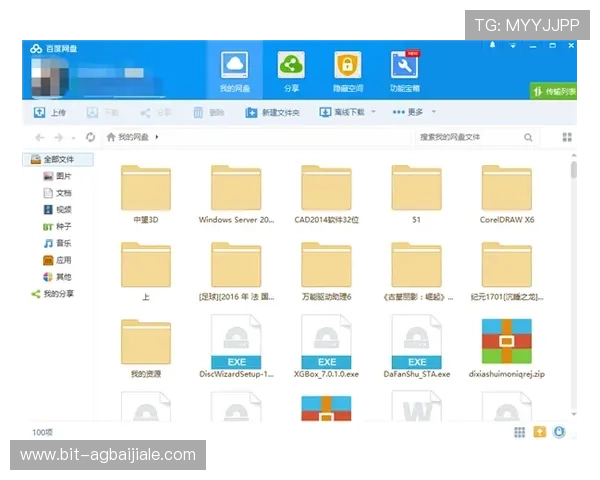
Task: Go back with the left arrow
Action: (x=40, y=137)
